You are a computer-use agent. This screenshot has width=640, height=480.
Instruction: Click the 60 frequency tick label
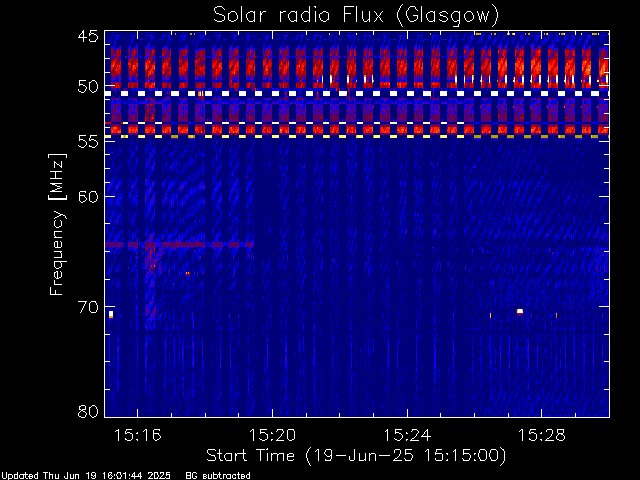point(88,196)
